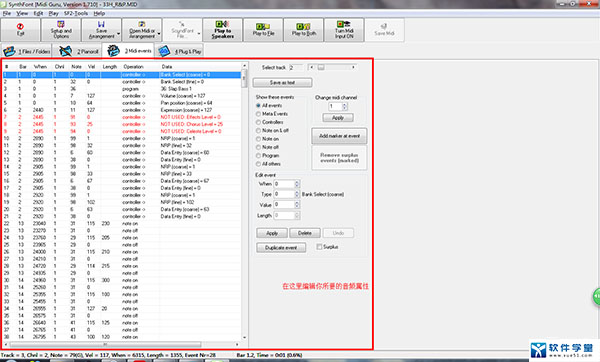Click the event list horizontal scrollbar

122,344
